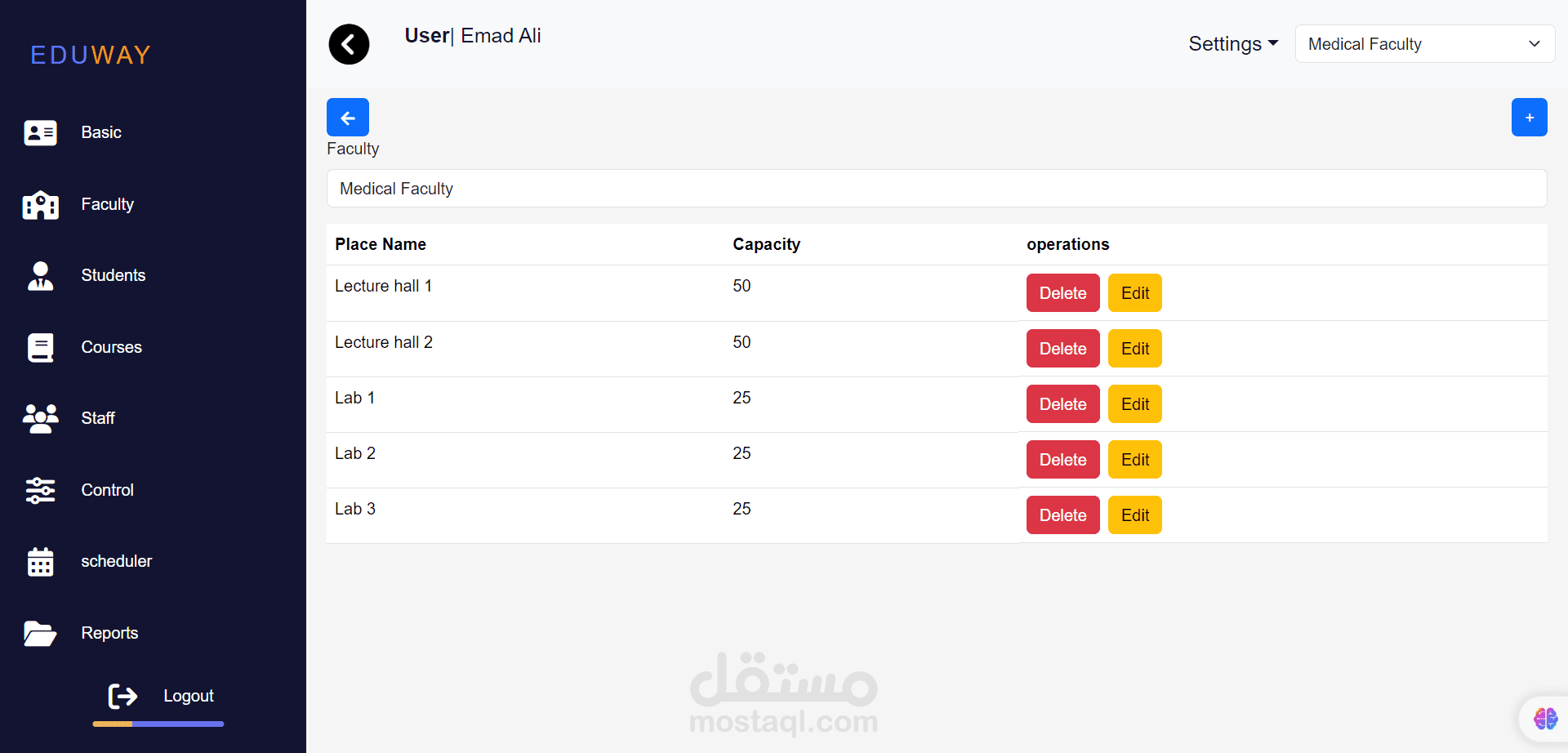Delete the Lab 1 row

[x=1062, y=404]
